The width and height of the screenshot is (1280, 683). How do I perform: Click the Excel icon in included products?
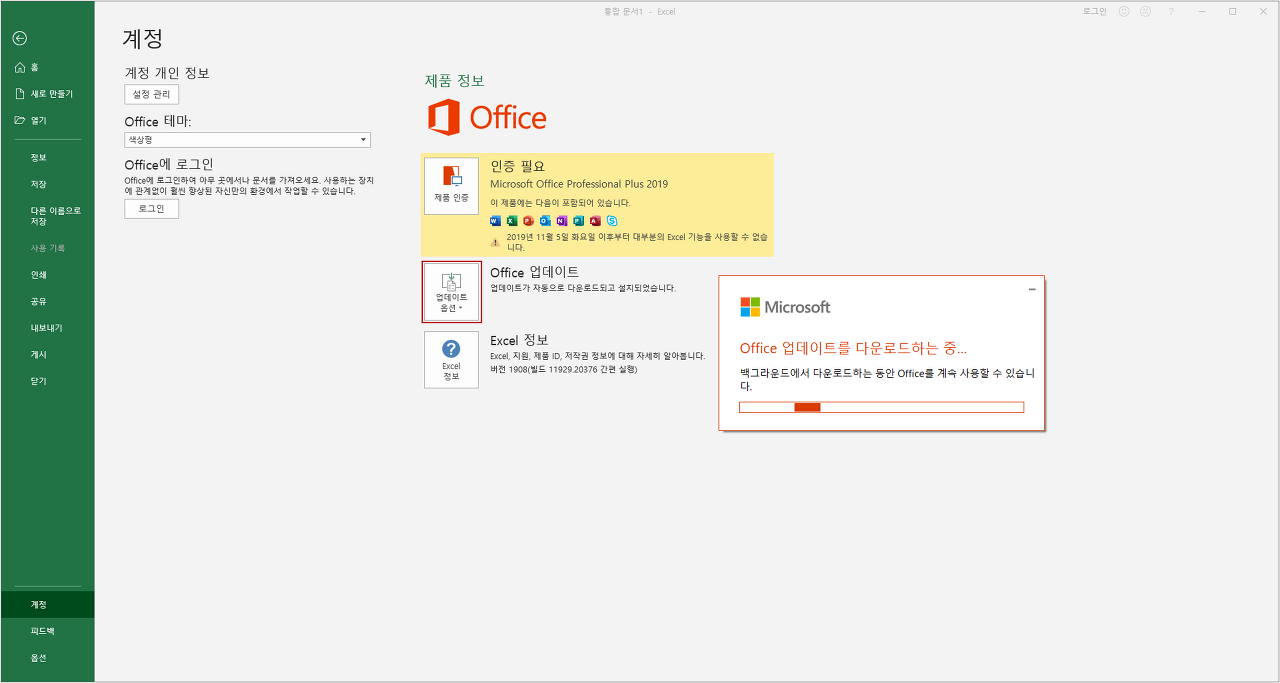[512, 220]
